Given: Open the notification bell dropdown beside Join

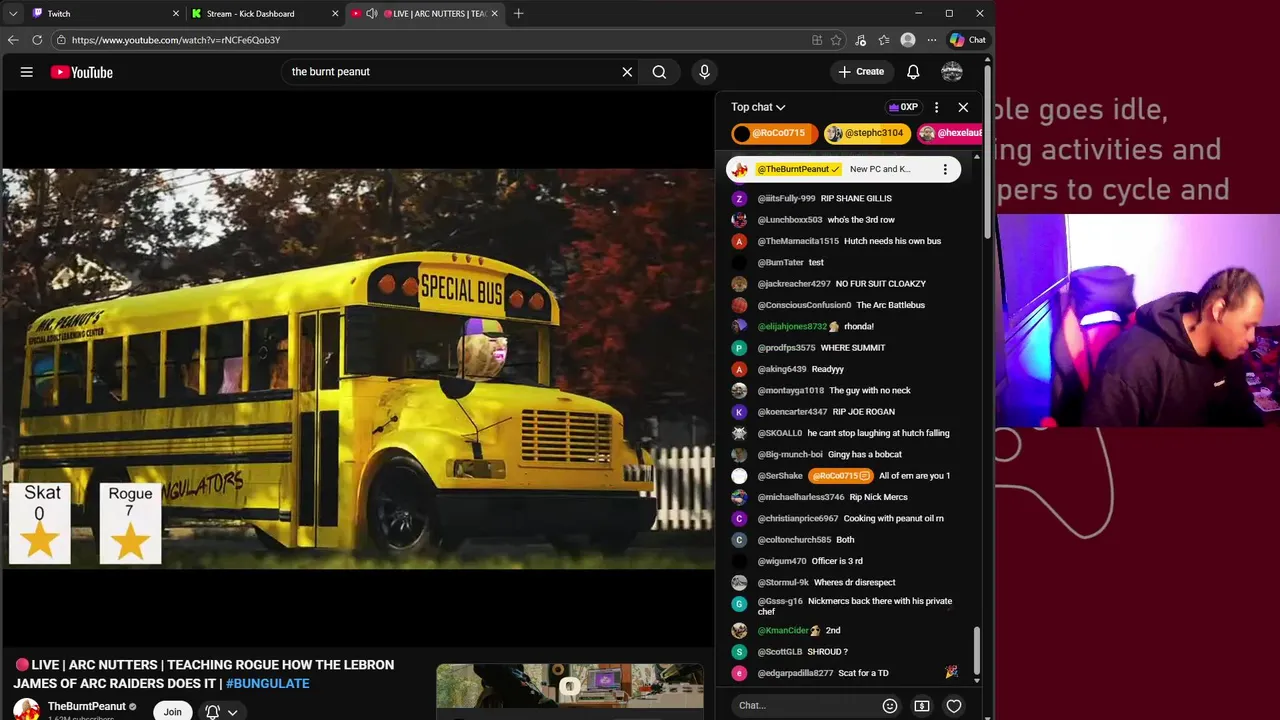Looking at the screenshot, I should [x=222, y=711].
